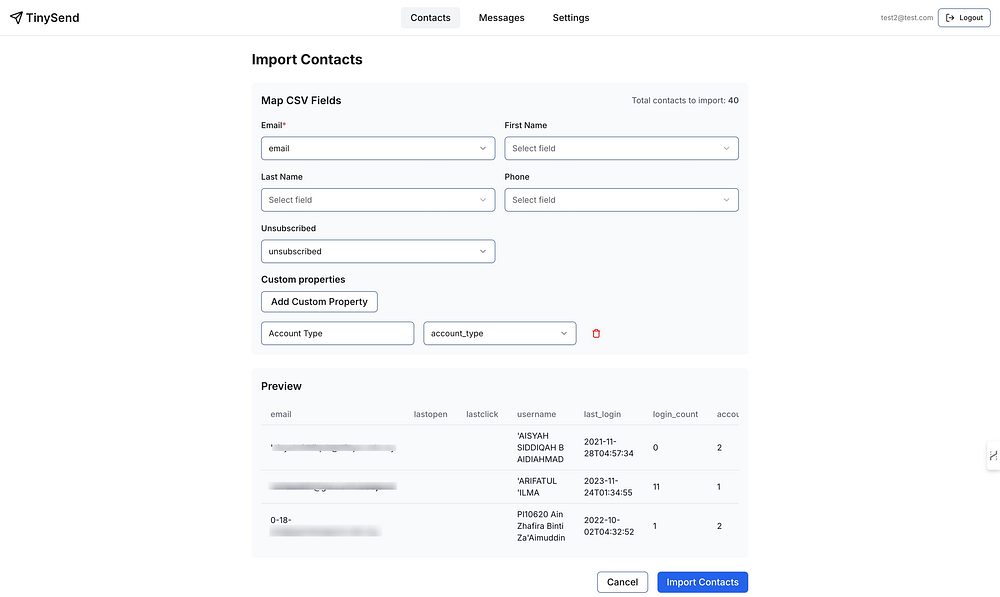Open the Unsubscribed mapping dropdown
The image size is (1000, 597).
tap(378, 251)
